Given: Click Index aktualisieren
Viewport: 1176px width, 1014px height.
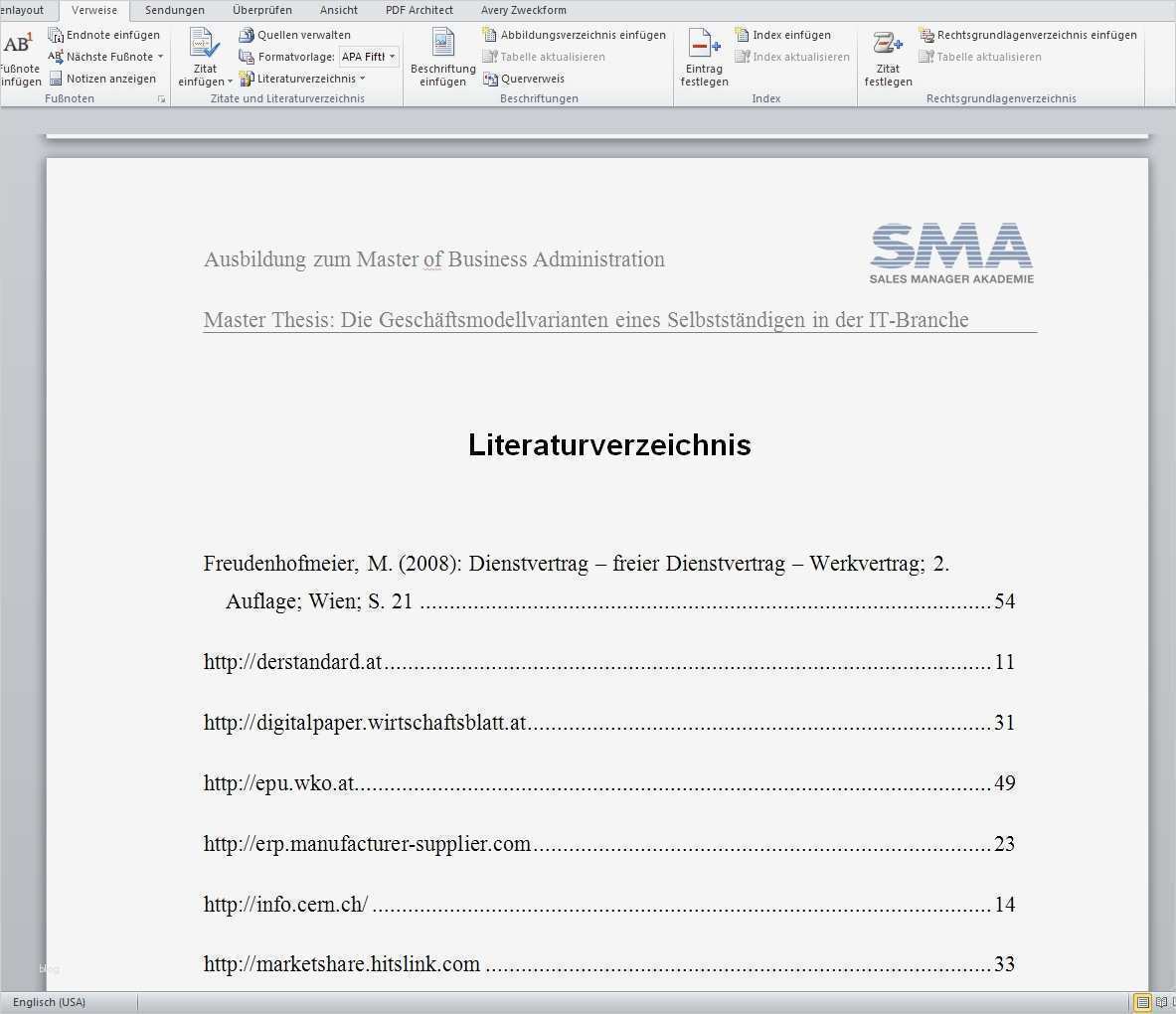Looking at the screenshot, I should click(792, 57).
